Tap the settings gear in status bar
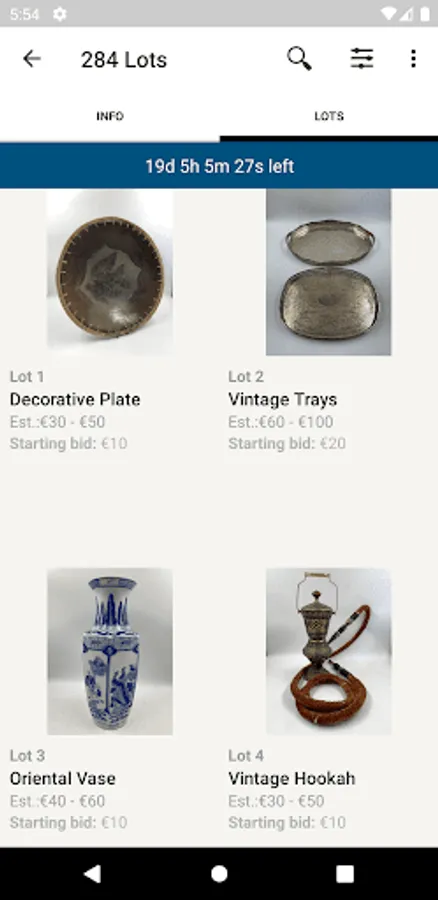This screenshot has height=900, width=438. [60, 14]
